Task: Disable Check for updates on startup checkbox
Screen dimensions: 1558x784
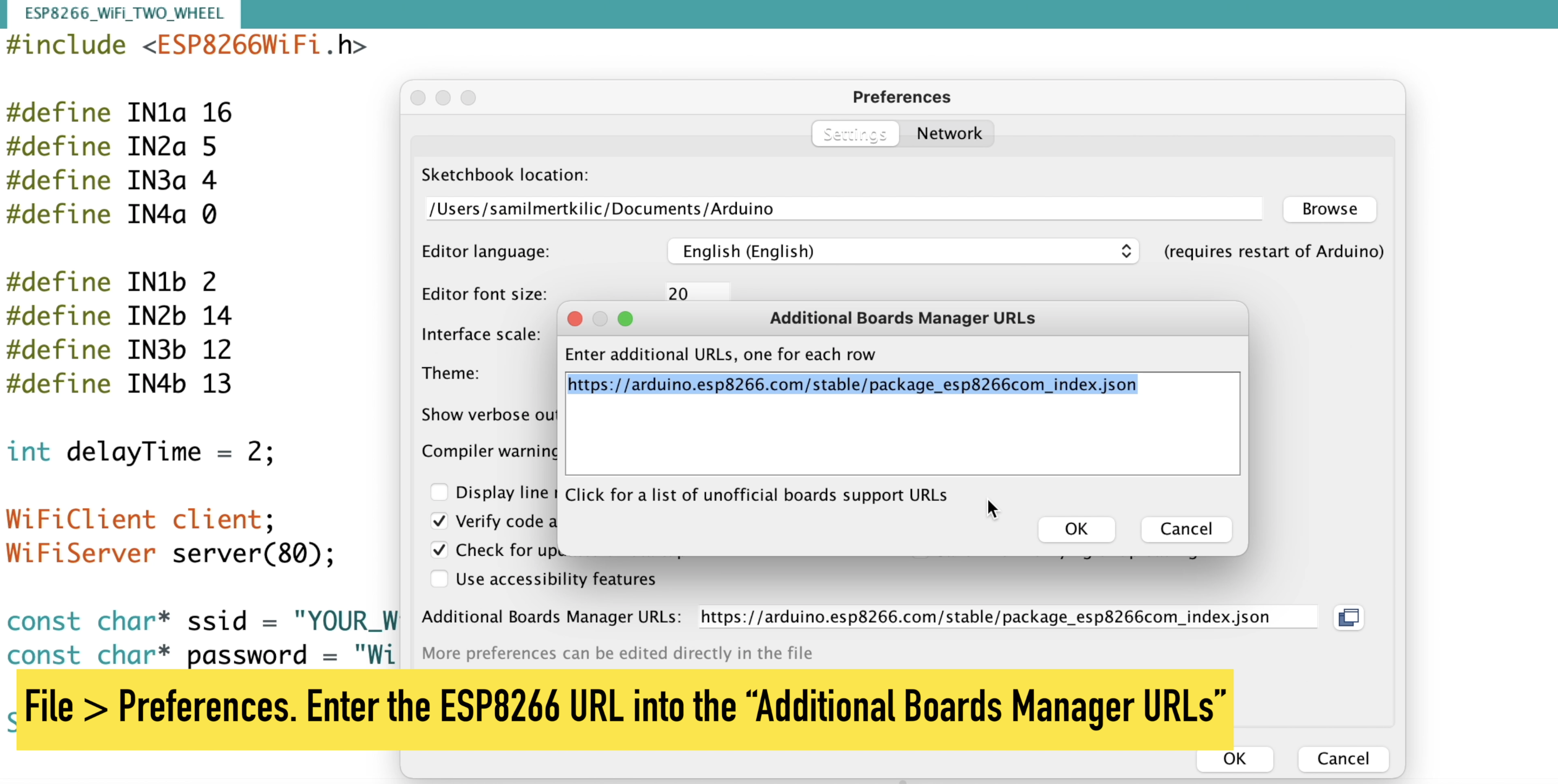Action: click(x=439, y=550)
